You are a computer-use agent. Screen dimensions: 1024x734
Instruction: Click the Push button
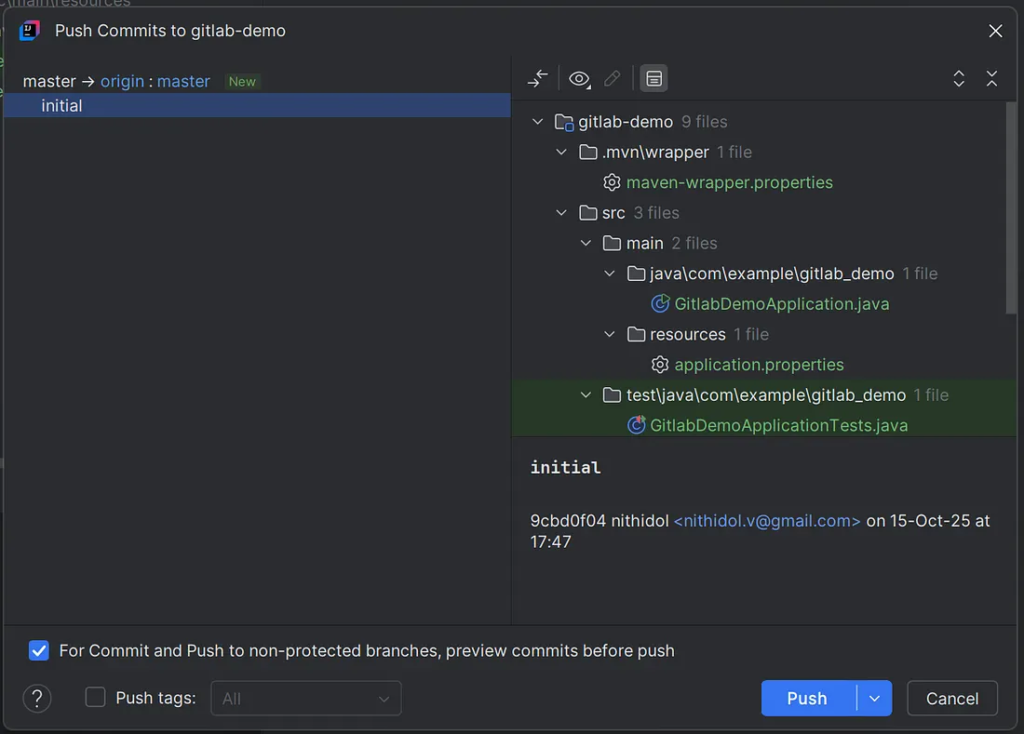tap(808, 698)
